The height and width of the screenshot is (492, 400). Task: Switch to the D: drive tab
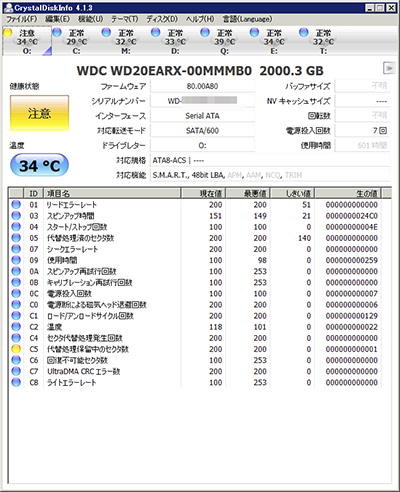[175, 42]
